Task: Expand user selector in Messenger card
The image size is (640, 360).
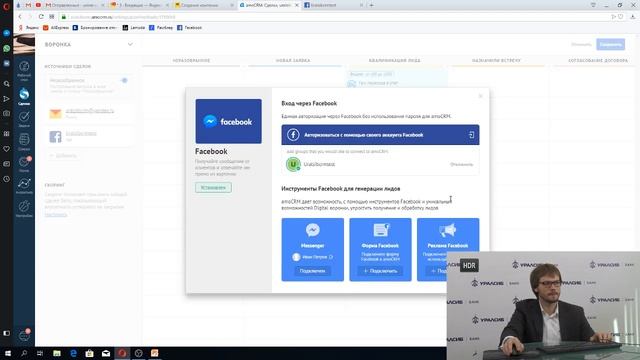Action: pos(331,257)
